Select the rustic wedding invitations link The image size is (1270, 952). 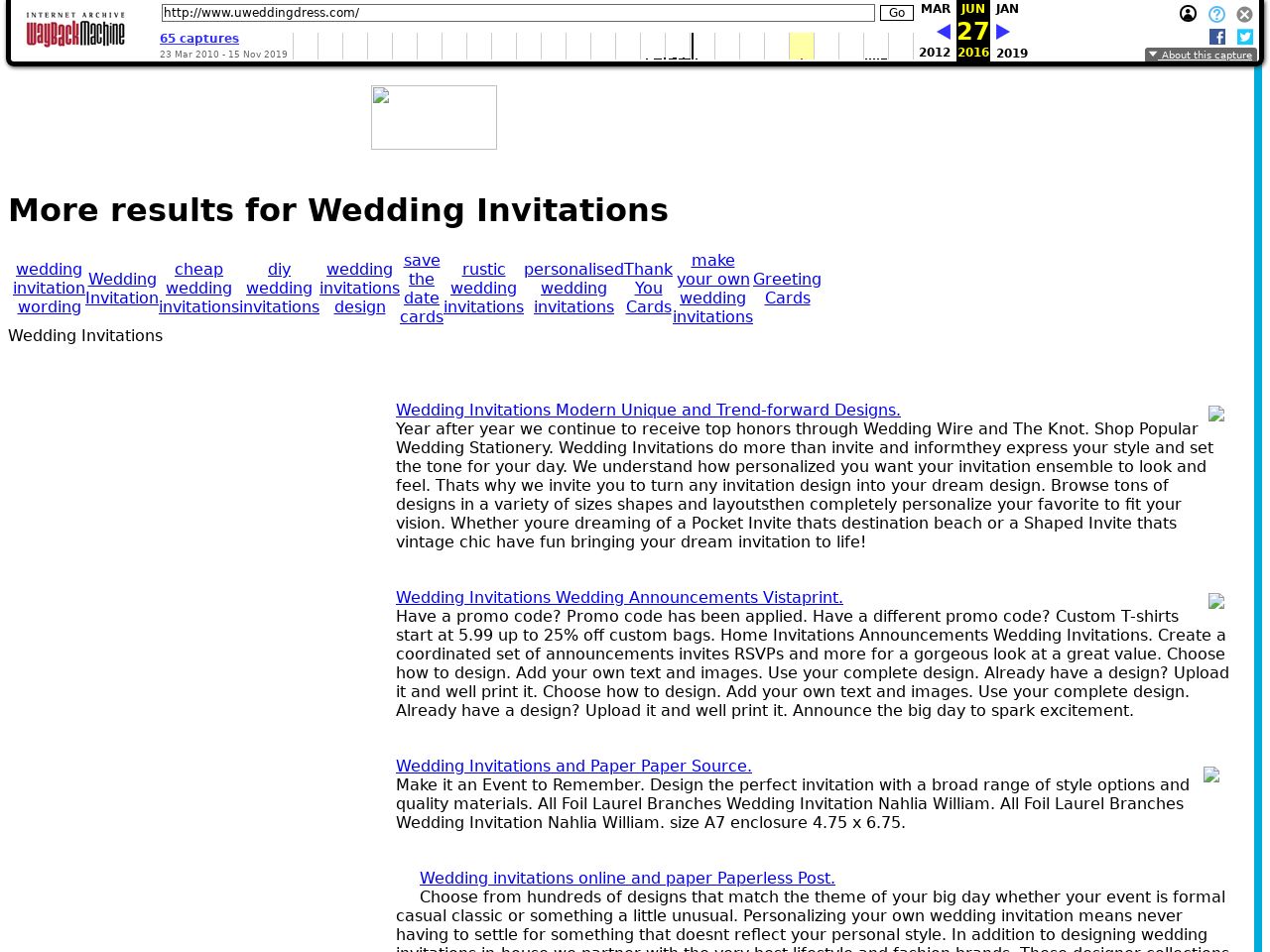pos(483,289)
